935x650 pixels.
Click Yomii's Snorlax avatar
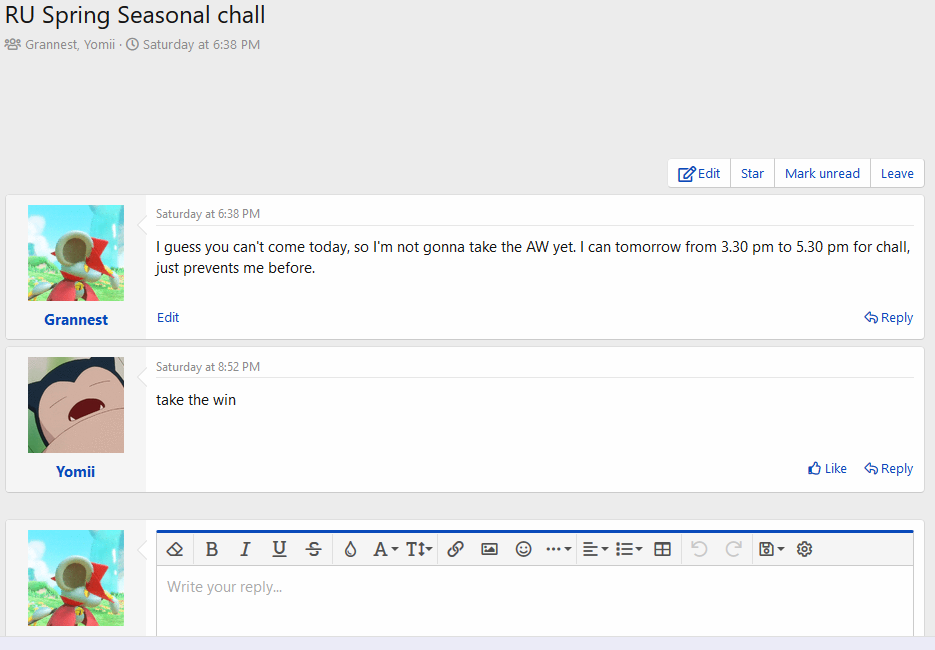coord(76,405)
